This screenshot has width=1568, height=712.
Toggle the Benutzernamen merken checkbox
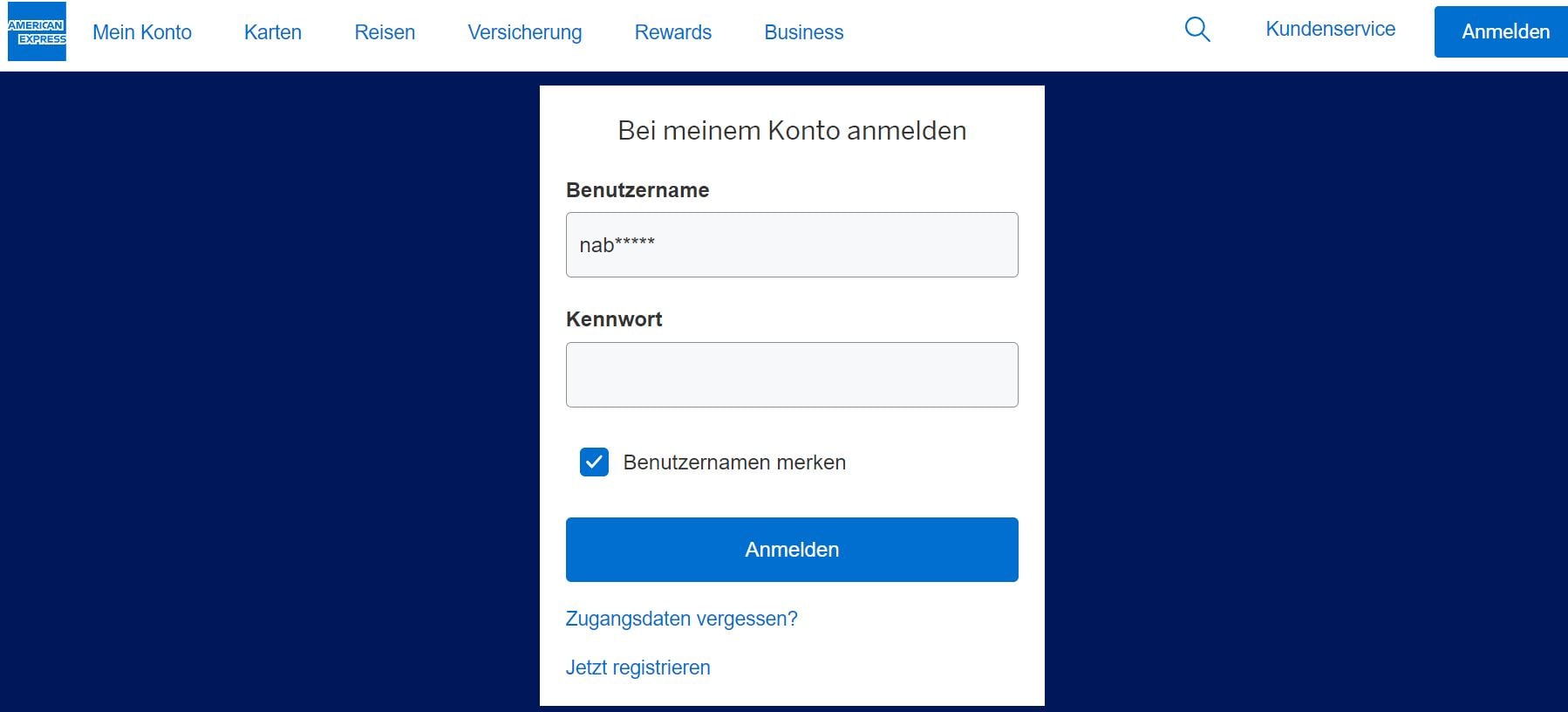point(594,462)
